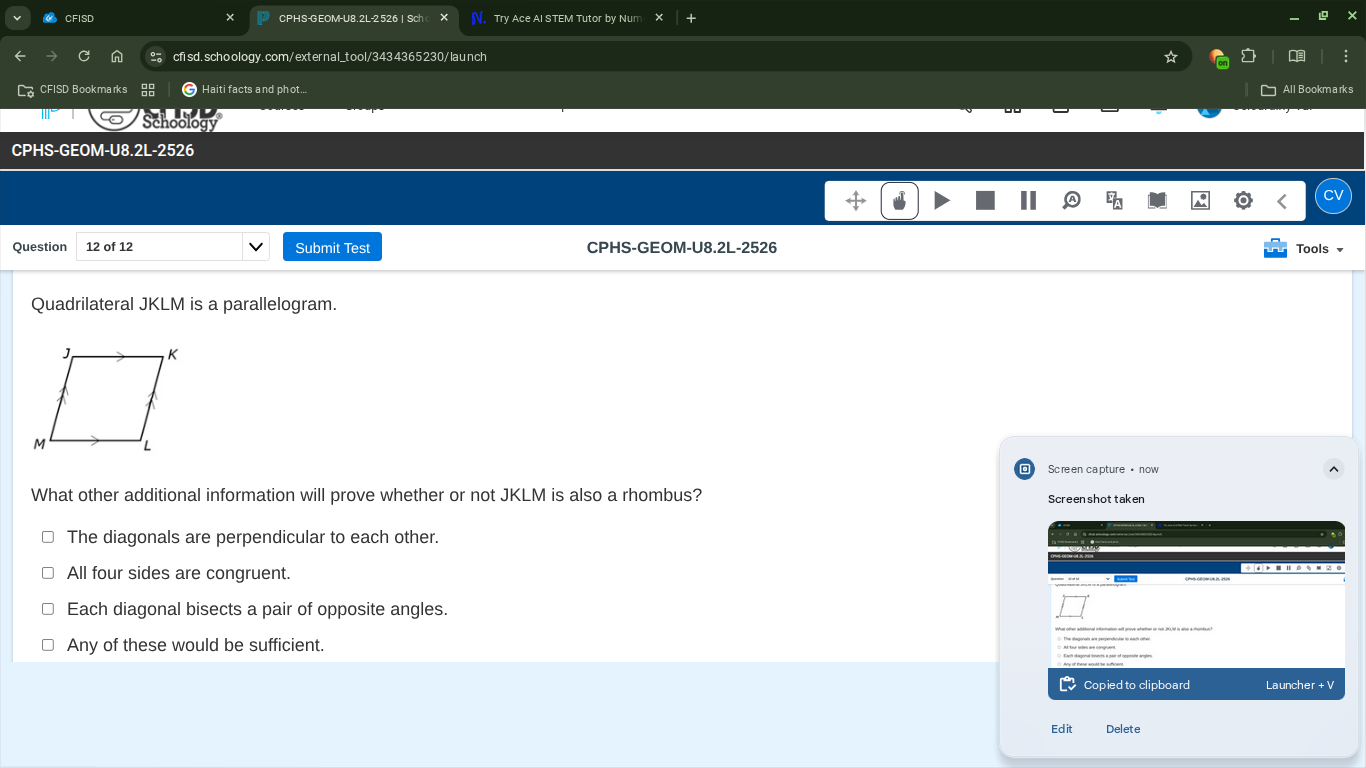Go to the browser home page
1366x768 pixels.
[x=117, y=56]
